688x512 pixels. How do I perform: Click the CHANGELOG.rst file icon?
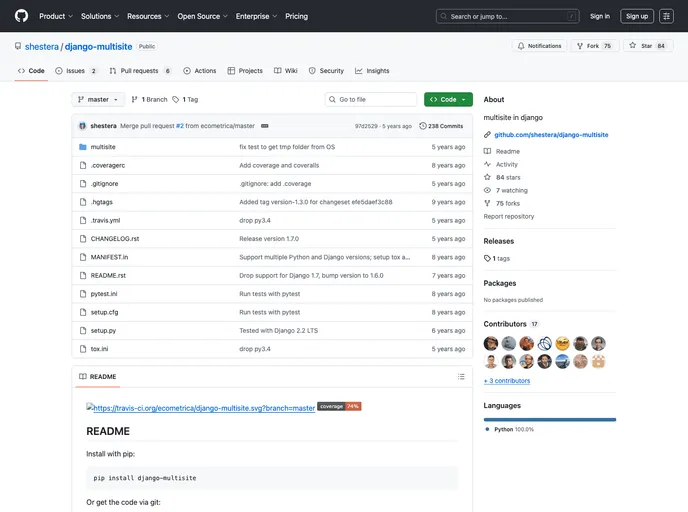(x=83, y=239)
